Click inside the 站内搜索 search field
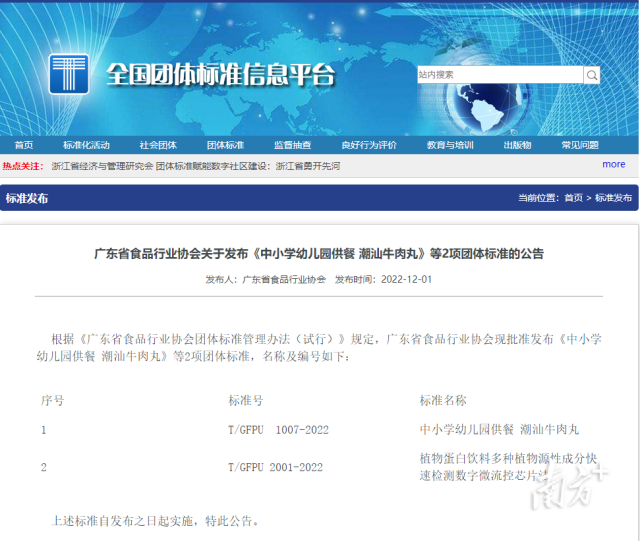 coord(499,75)
